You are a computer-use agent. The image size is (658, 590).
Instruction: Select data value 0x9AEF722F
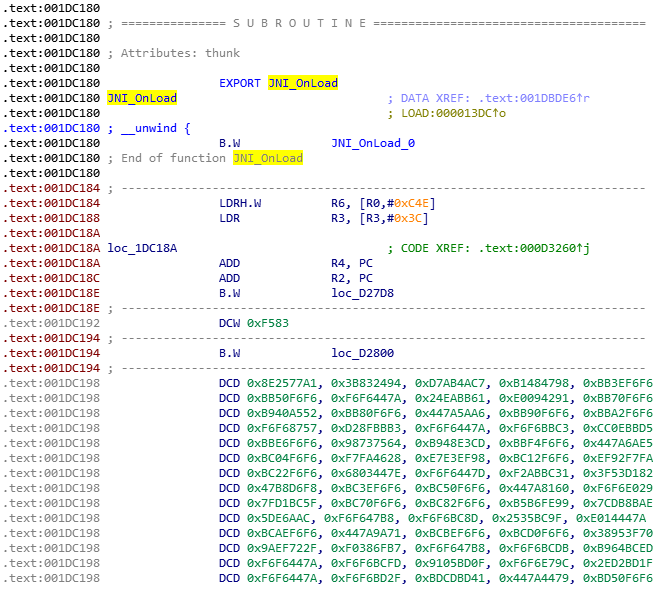[282, 548]
